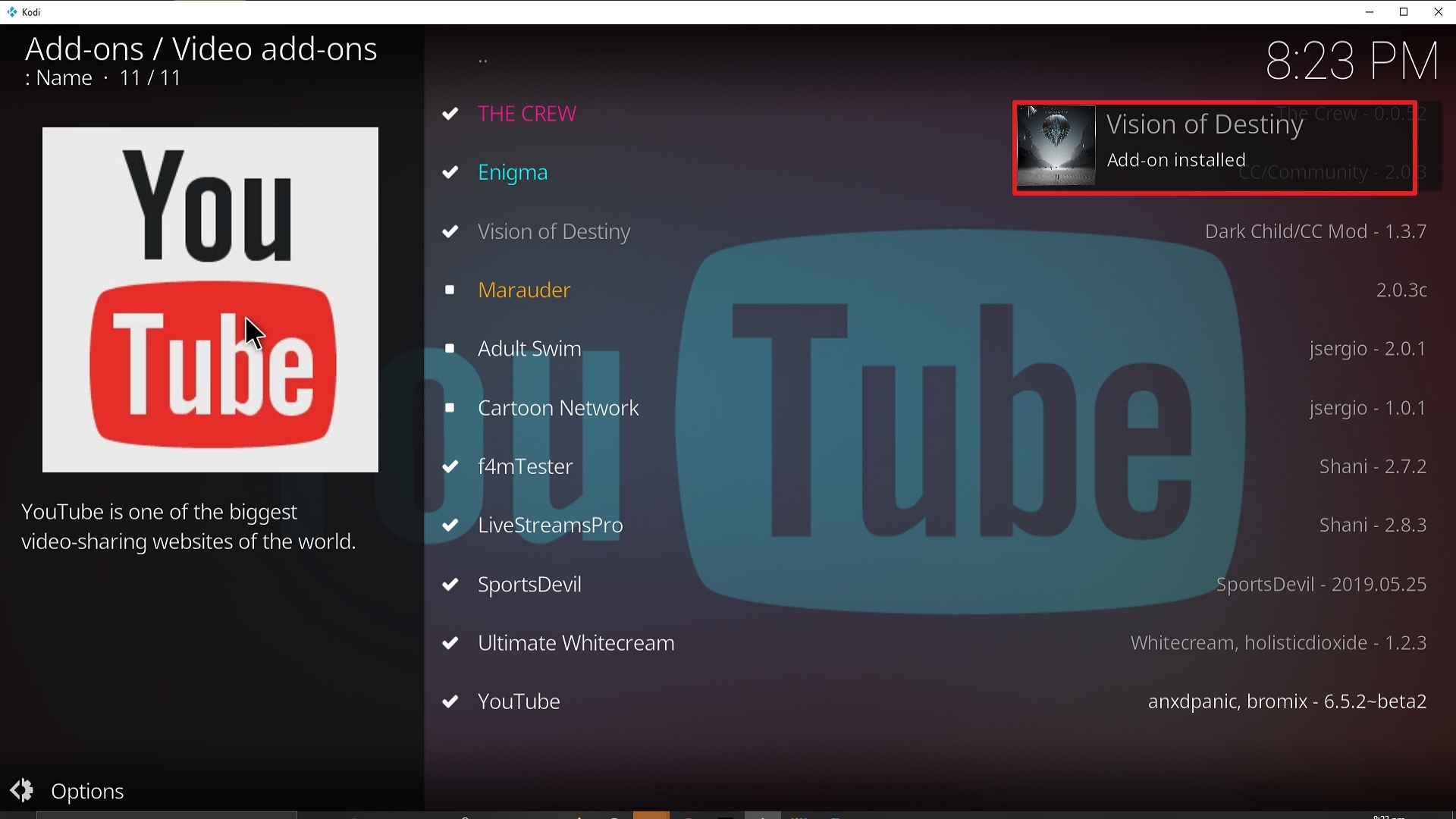The width and height of the screenshot is (1456, 819).
Task: Maximize the Kodi window
Action: (1404, 12)
